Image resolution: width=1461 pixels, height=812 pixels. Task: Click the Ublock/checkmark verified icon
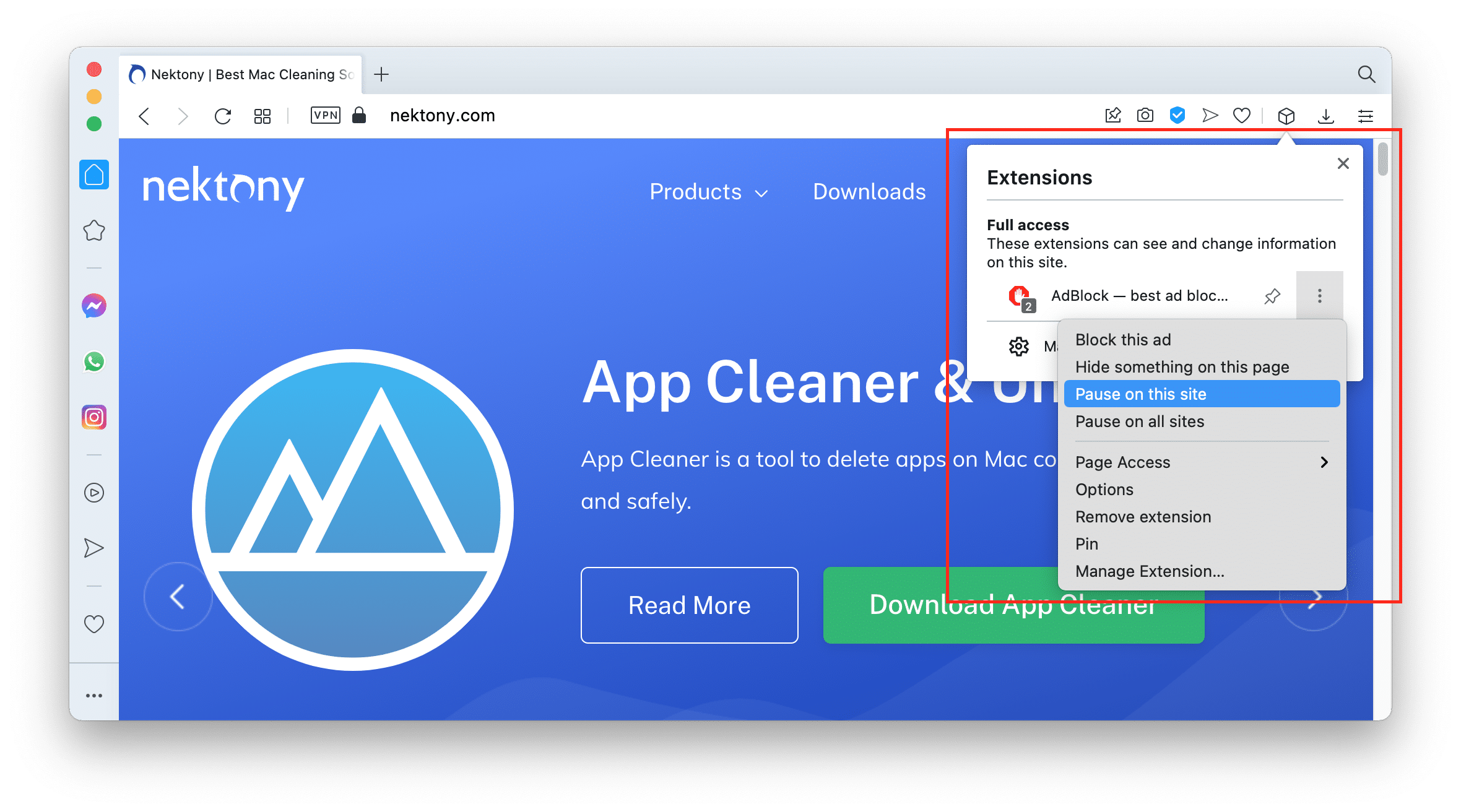coord(1177,113)
